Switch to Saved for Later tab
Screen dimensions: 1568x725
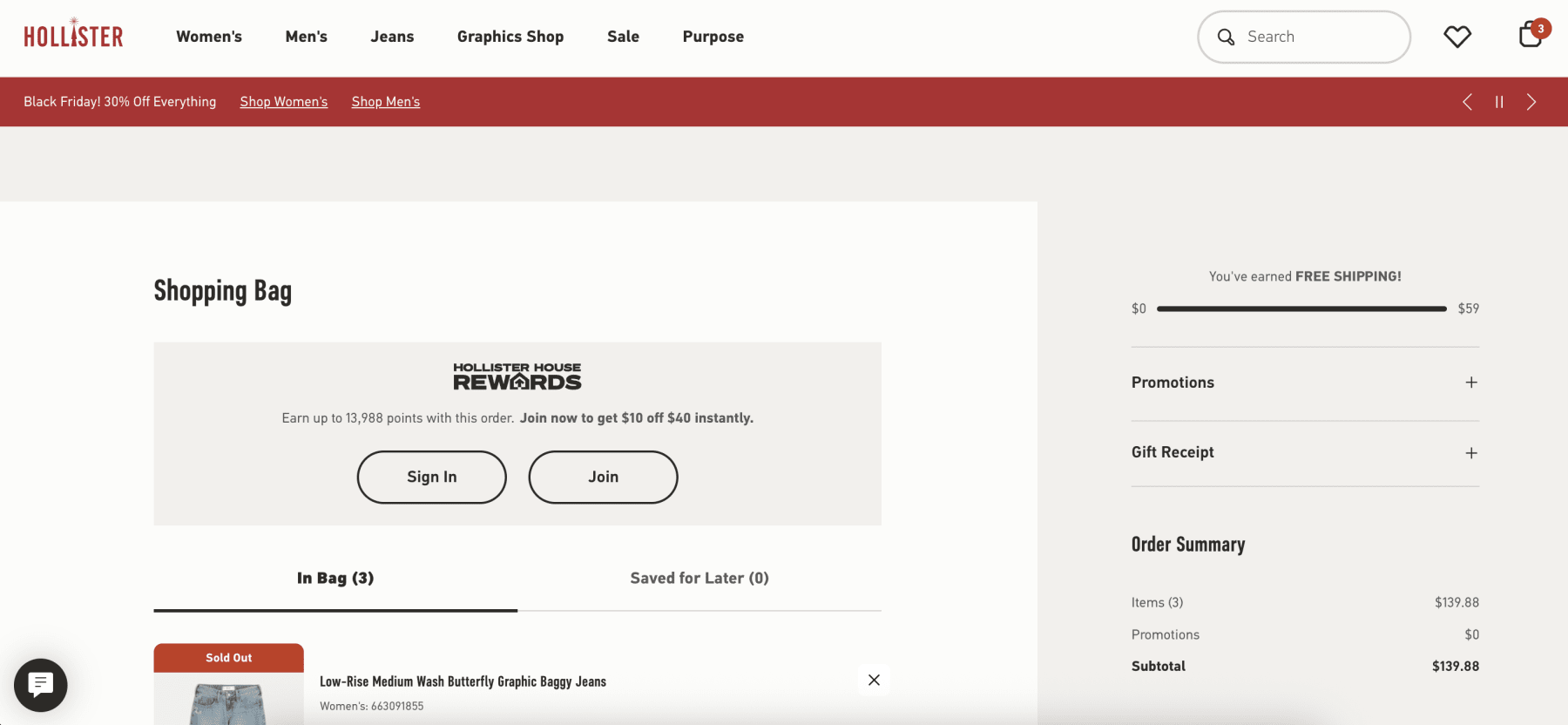pyautogui.click(x=700, y=578)
